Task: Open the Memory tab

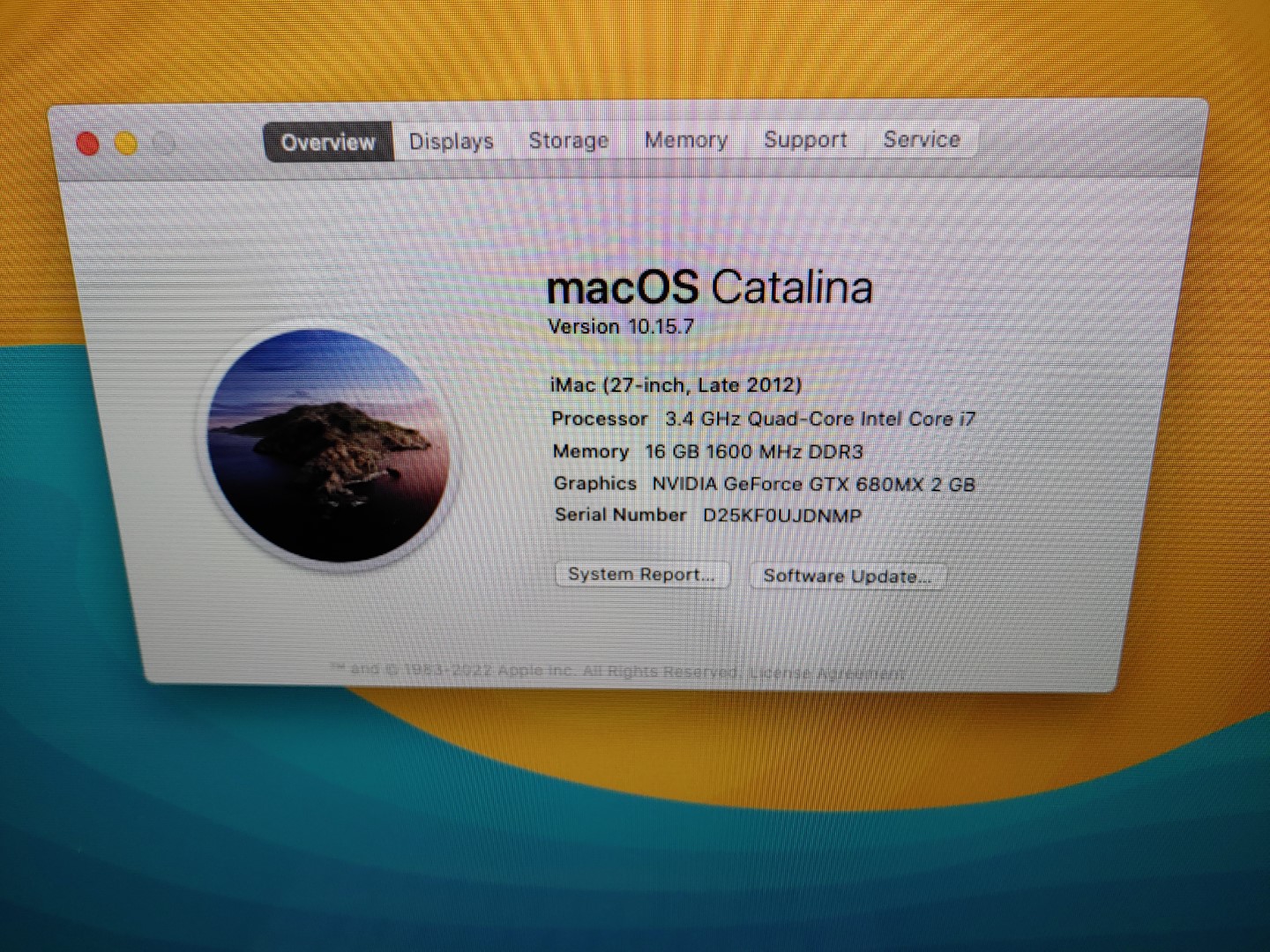Action: [x=685, y=139]
